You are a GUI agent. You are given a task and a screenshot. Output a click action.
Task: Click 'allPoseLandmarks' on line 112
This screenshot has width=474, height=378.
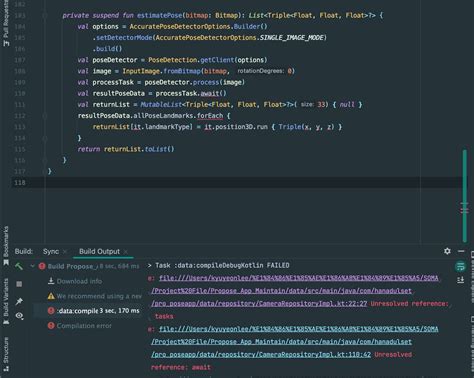(163, 116)
